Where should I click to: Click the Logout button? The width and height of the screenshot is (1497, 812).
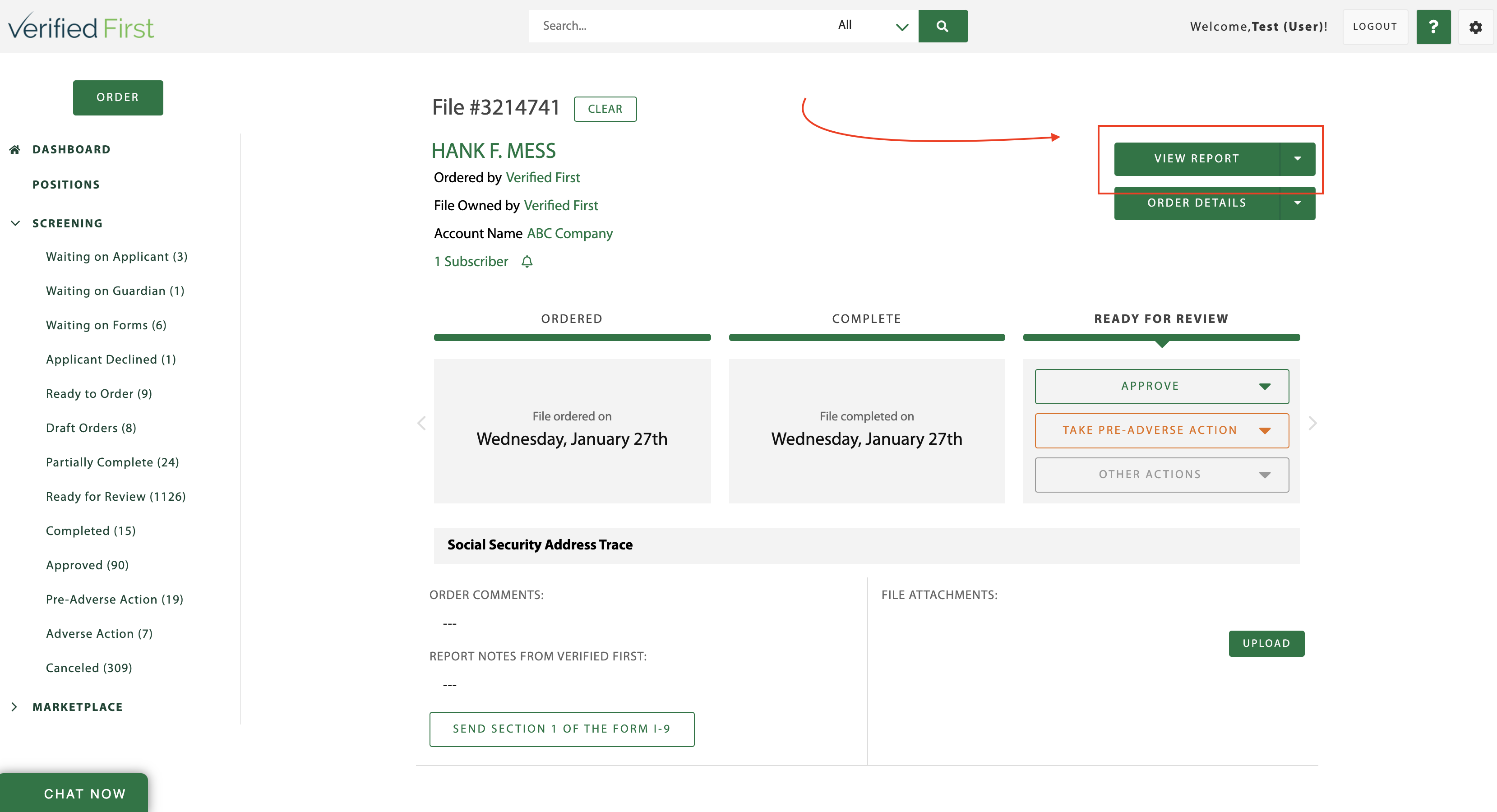coord(1375,27)
